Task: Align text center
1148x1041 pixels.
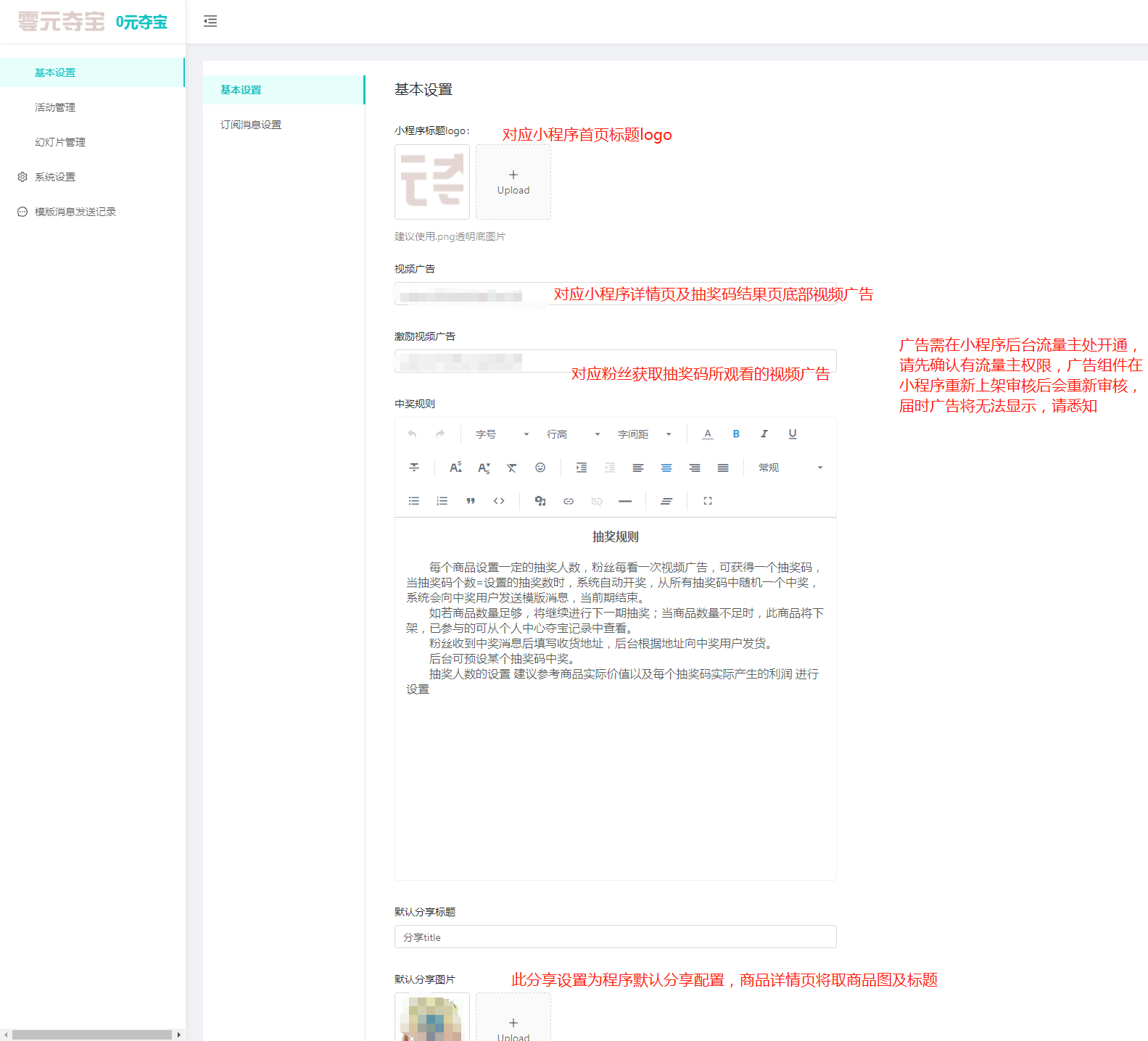Action: 666,468
